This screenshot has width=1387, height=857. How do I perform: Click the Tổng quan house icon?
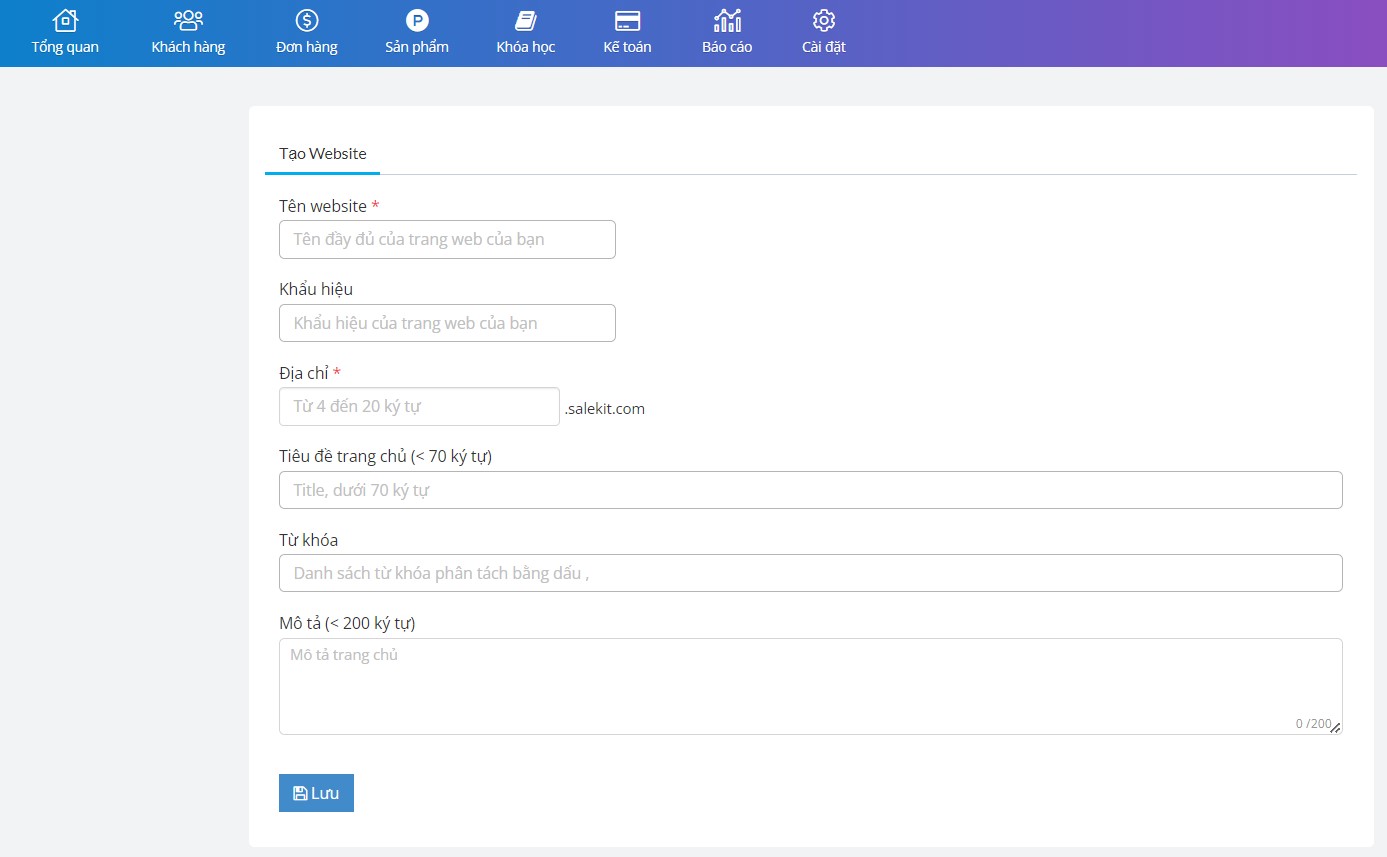point(65,20)
